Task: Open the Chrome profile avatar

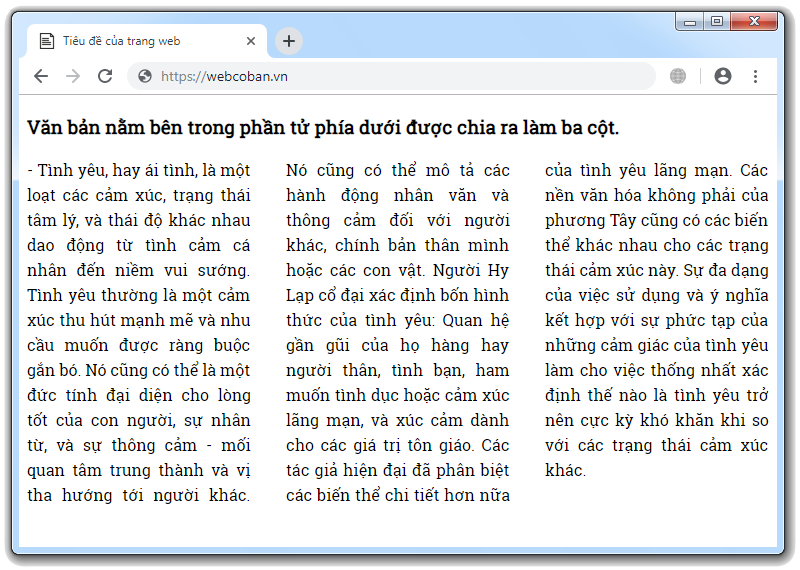Action: click(x=723, y=76)
